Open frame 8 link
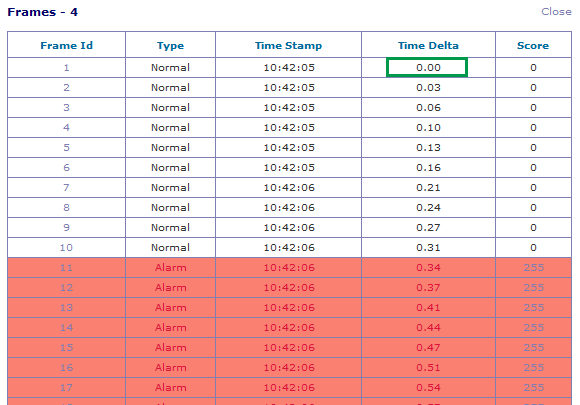The image size is (580, 405). point(66,207)
